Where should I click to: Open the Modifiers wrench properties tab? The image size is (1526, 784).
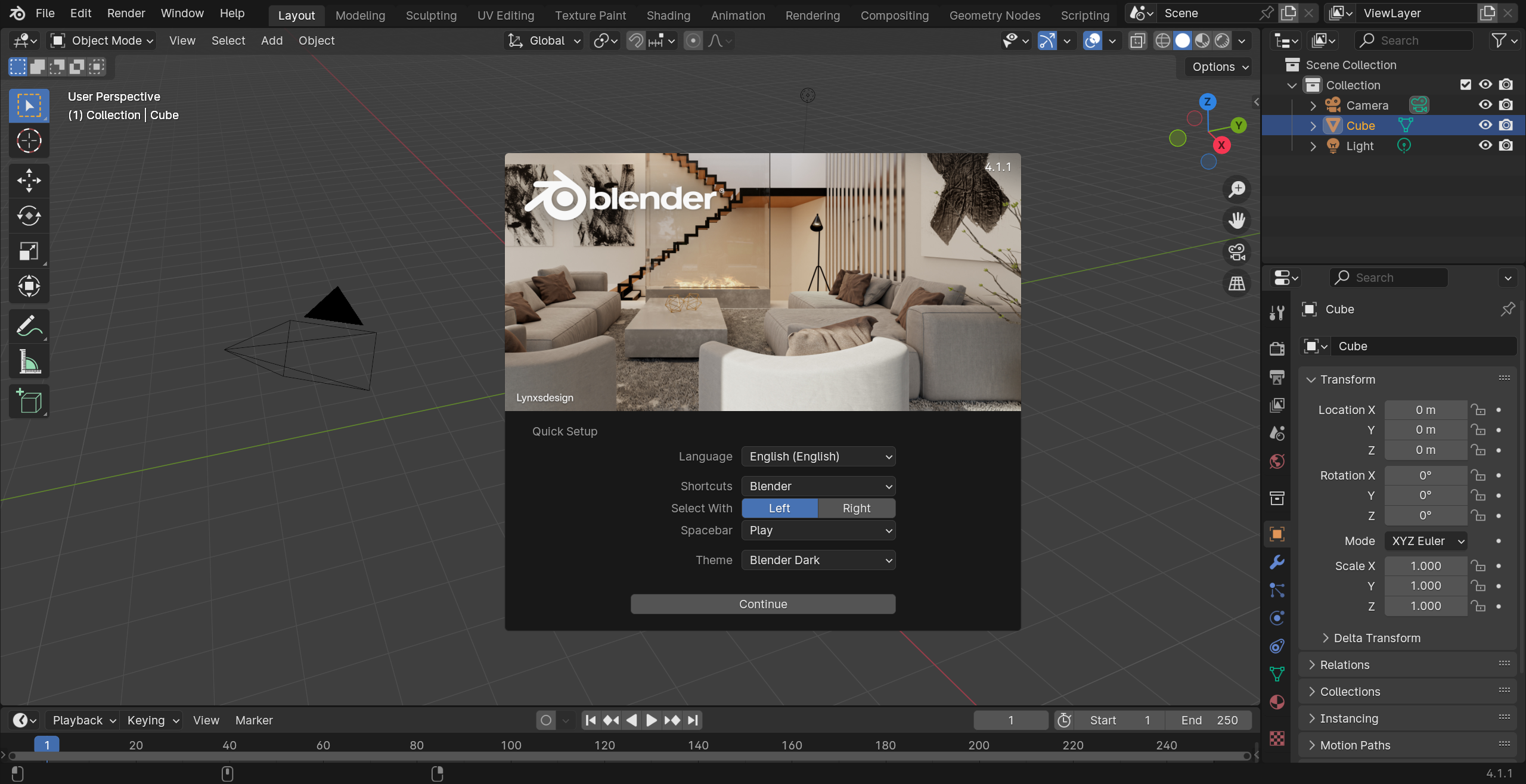pyautogui.click(x=1277, y=562)
